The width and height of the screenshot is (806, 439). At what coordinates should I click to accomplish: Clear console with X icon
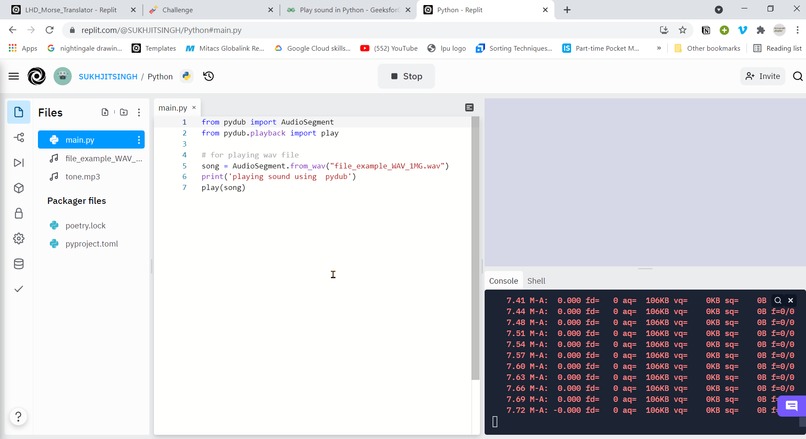pos(791,300)
